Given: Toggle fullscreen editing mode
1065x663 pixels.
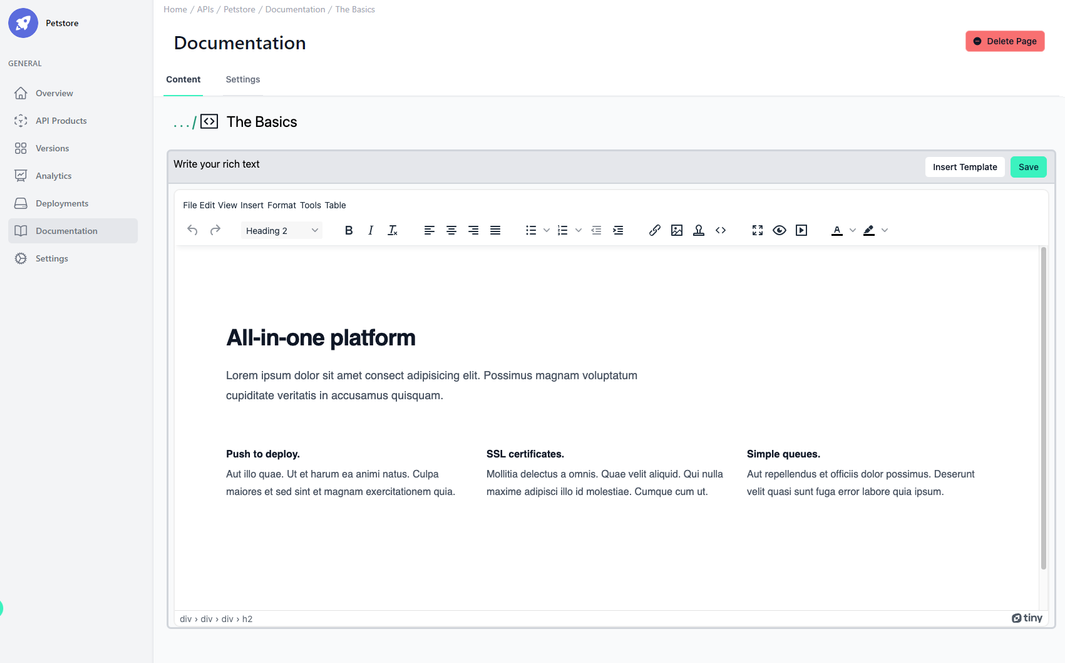Looking at the screenshot, I should click(757, 230).
